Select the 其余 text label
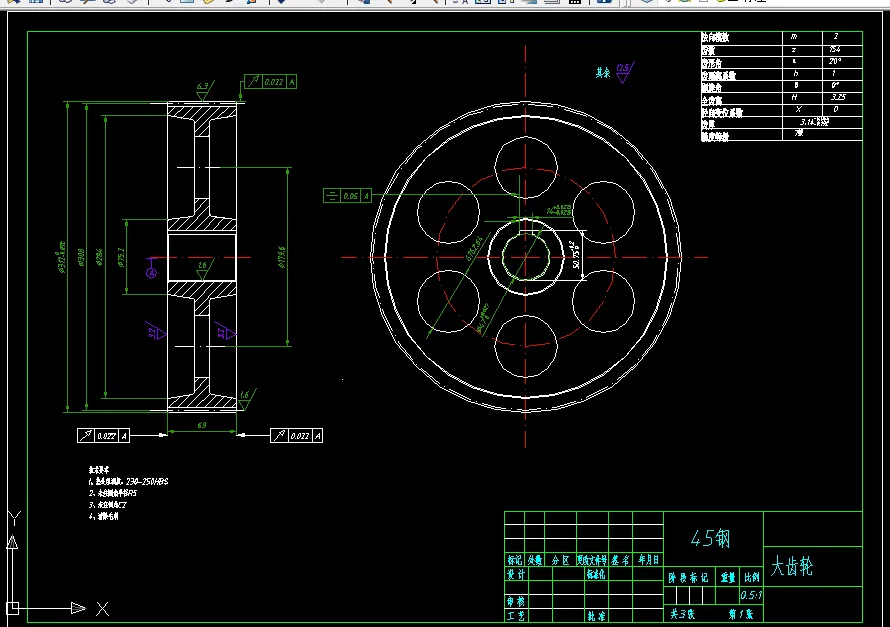Viewport: 890px width, 627px height. 603,73
